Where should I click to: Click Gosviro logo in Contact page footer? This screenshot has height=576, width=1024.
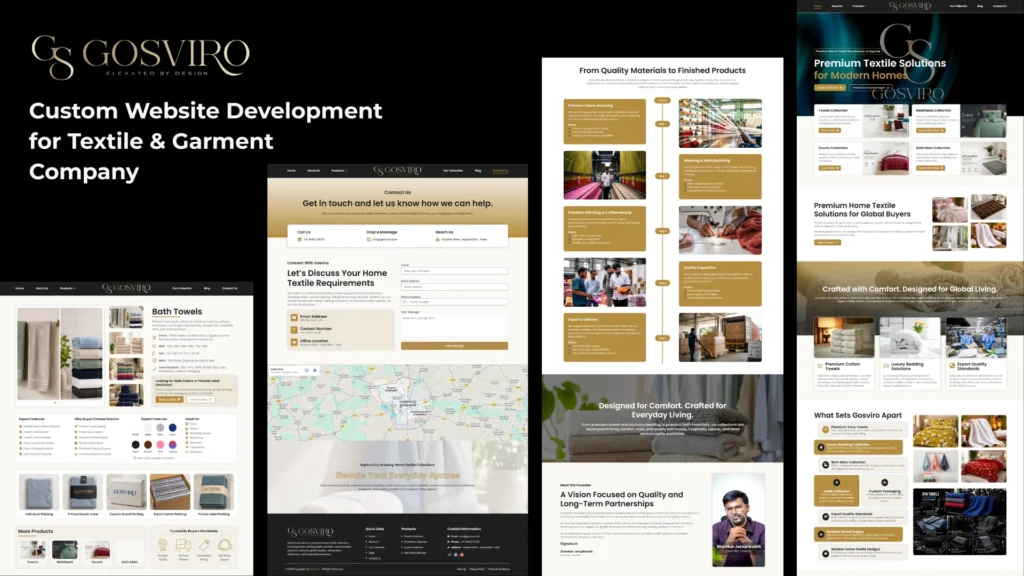[x=311, y=532]
